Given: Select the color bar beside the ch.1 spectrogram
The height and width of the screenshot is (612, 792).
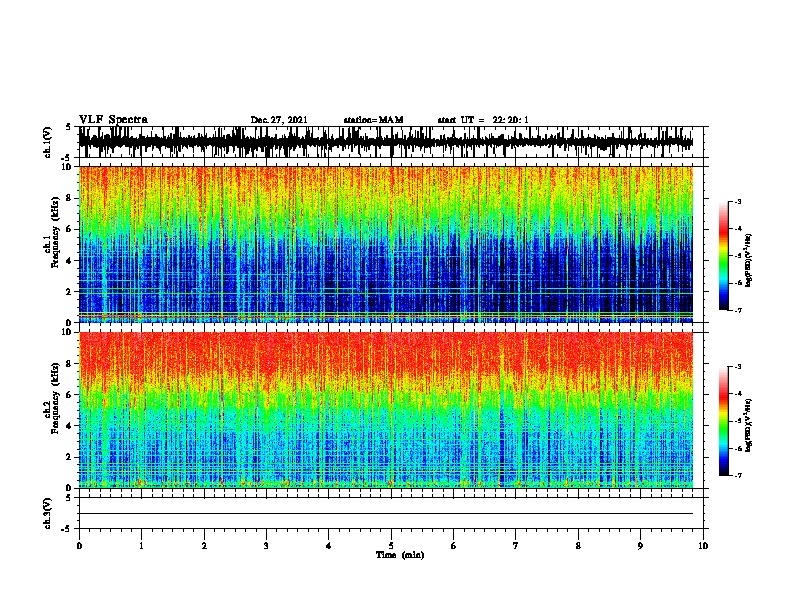Looking at the screenshot, I should (724, 256).
